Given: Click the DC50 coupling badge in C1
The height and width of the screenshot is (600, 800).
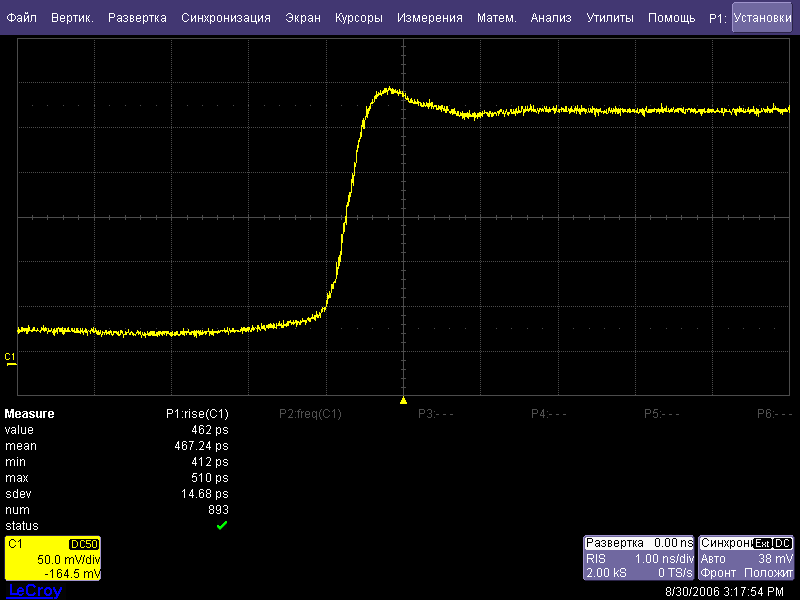Looking at the screenshot, I should [x=83, y=543].
